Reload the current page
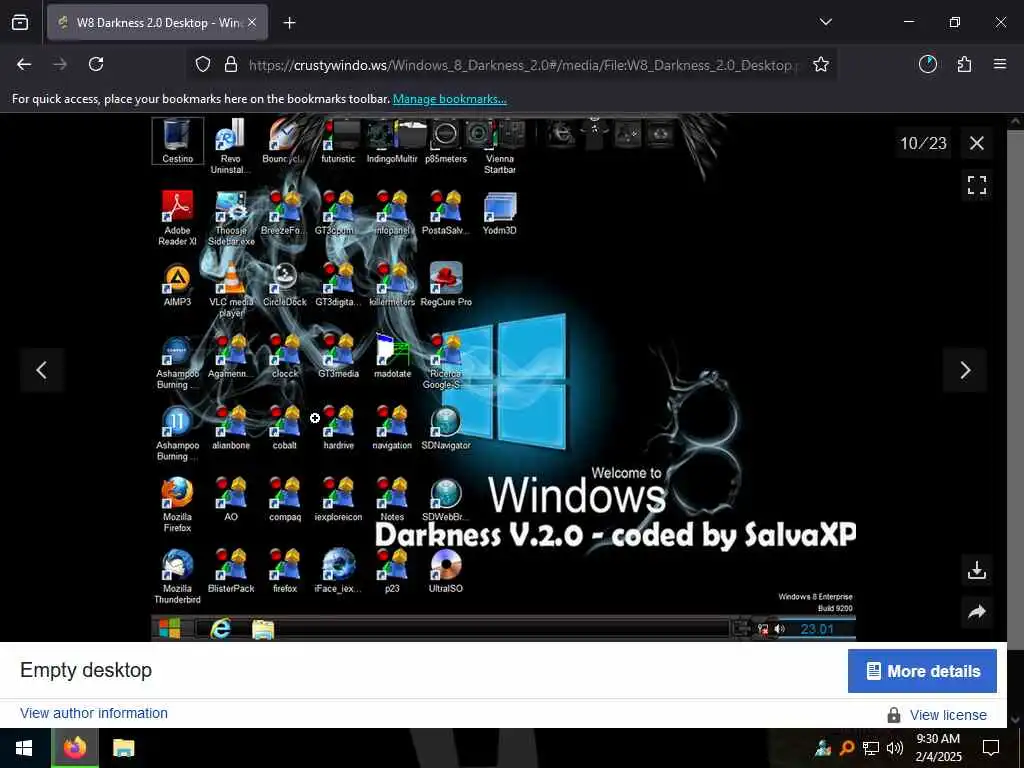The height and width of the screenshot is (768, 1024). tap(96, 64)
